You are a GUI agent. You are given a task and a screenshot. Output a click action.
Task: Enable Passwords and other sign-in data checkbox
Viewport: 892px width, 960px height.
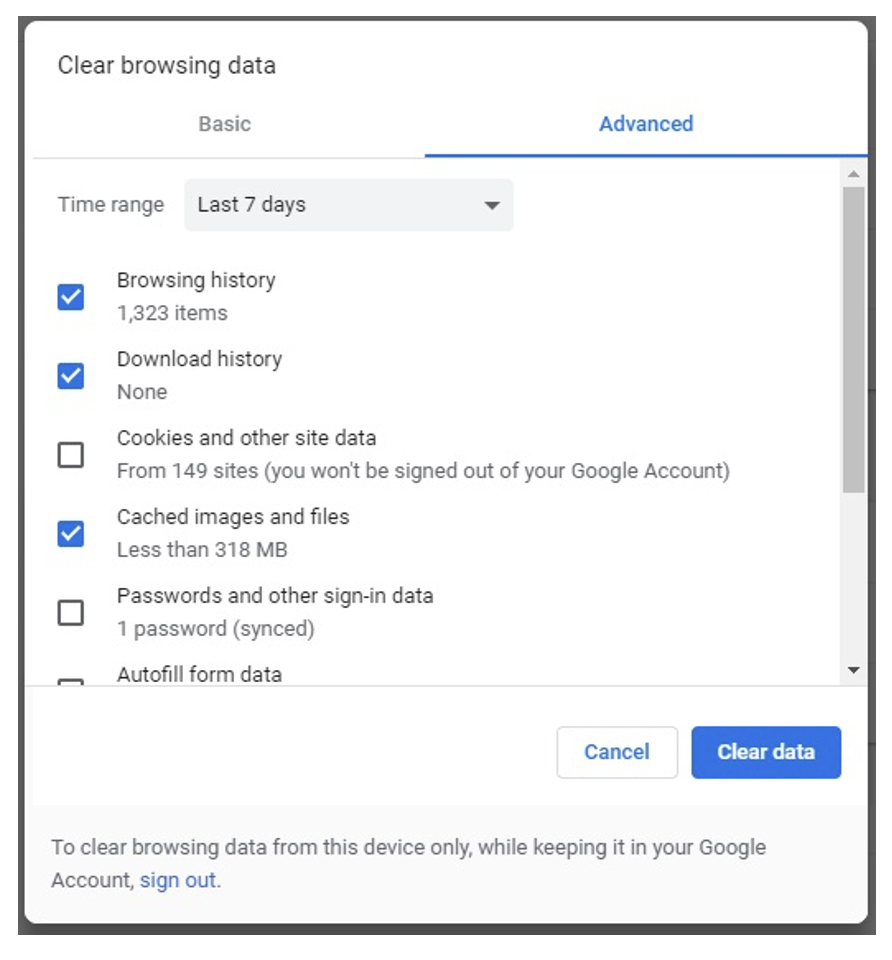click(x=71, y=612)
